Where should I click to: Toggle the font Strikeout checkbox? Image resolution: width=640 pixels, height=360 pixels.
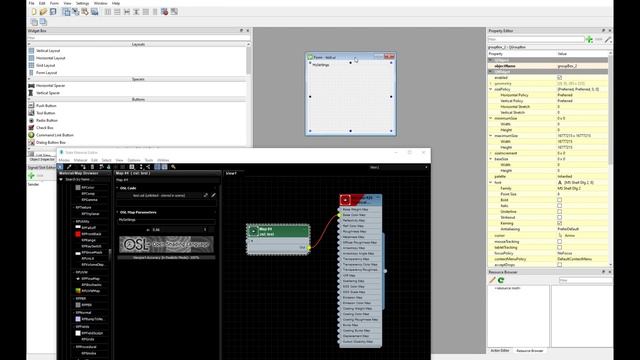560,218
